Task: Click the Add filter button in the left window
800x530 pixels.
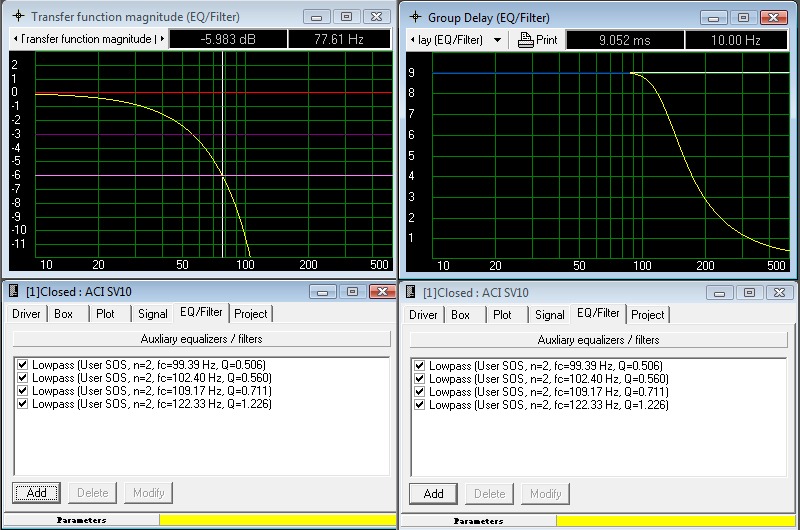Action: [x=37, y=493]
